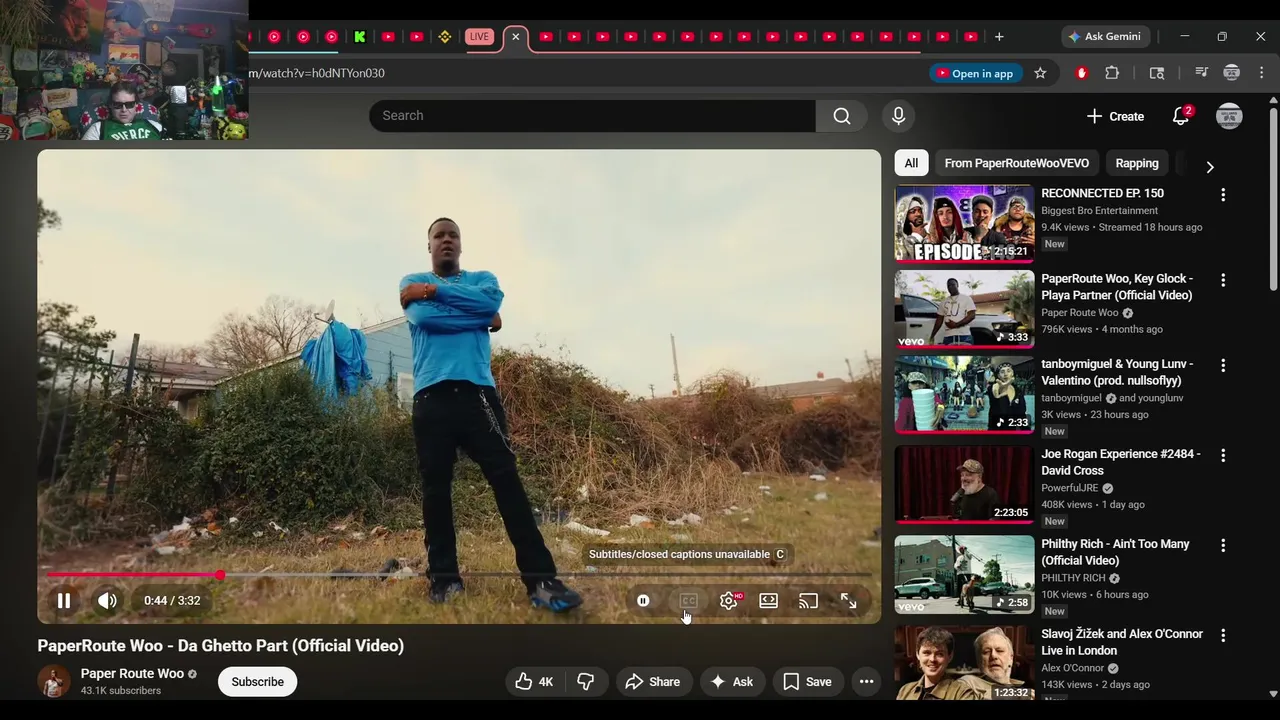This screenshot has height=720, width=1280.
Task: Open options for Playa Partner video
Action: click(x=1223, y=280)
